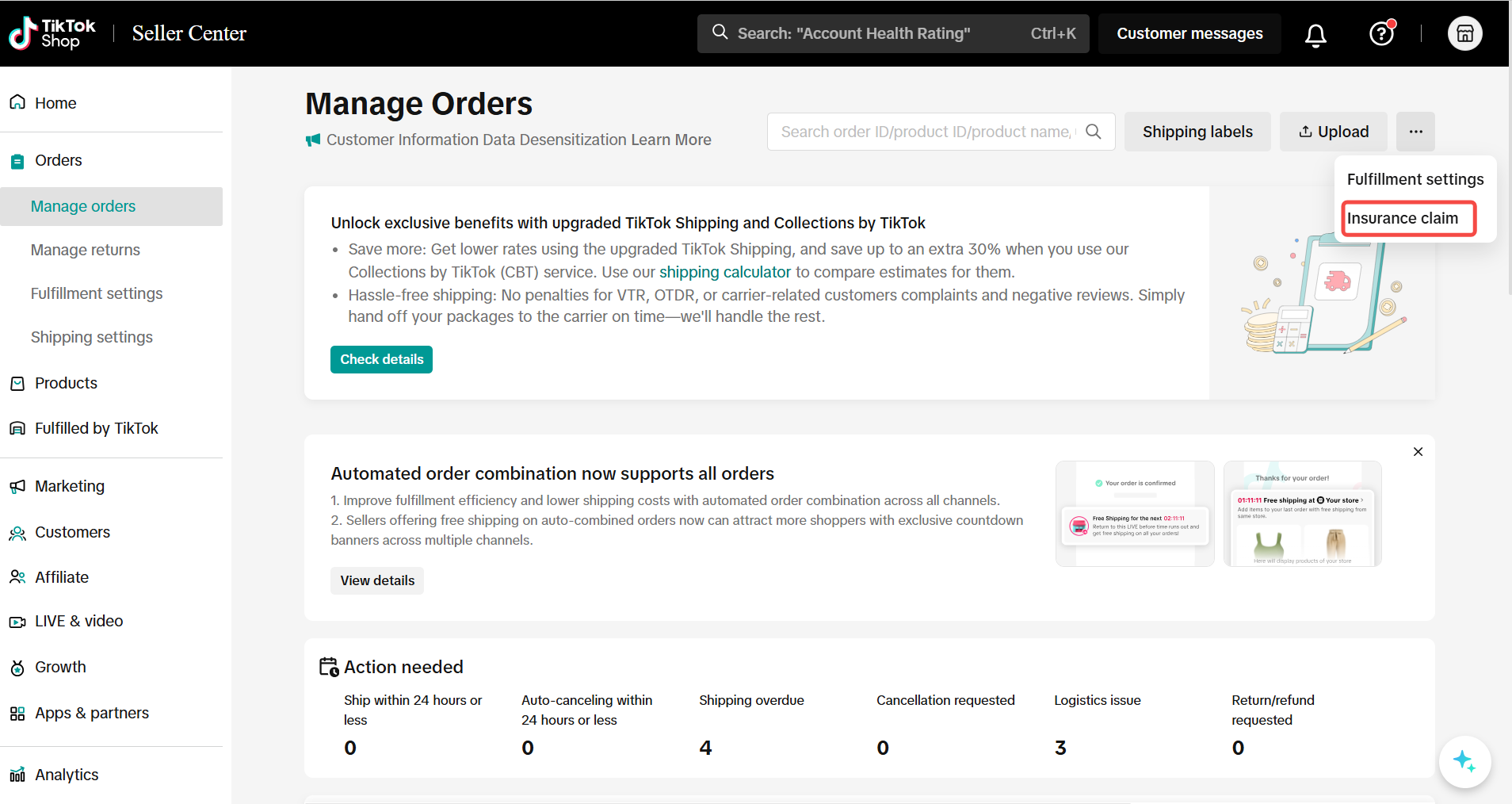Image resolution: width=1512 pixels, height=804 pixels.
Task: Open Shipping labels
Action: [x=1197, y=132]
